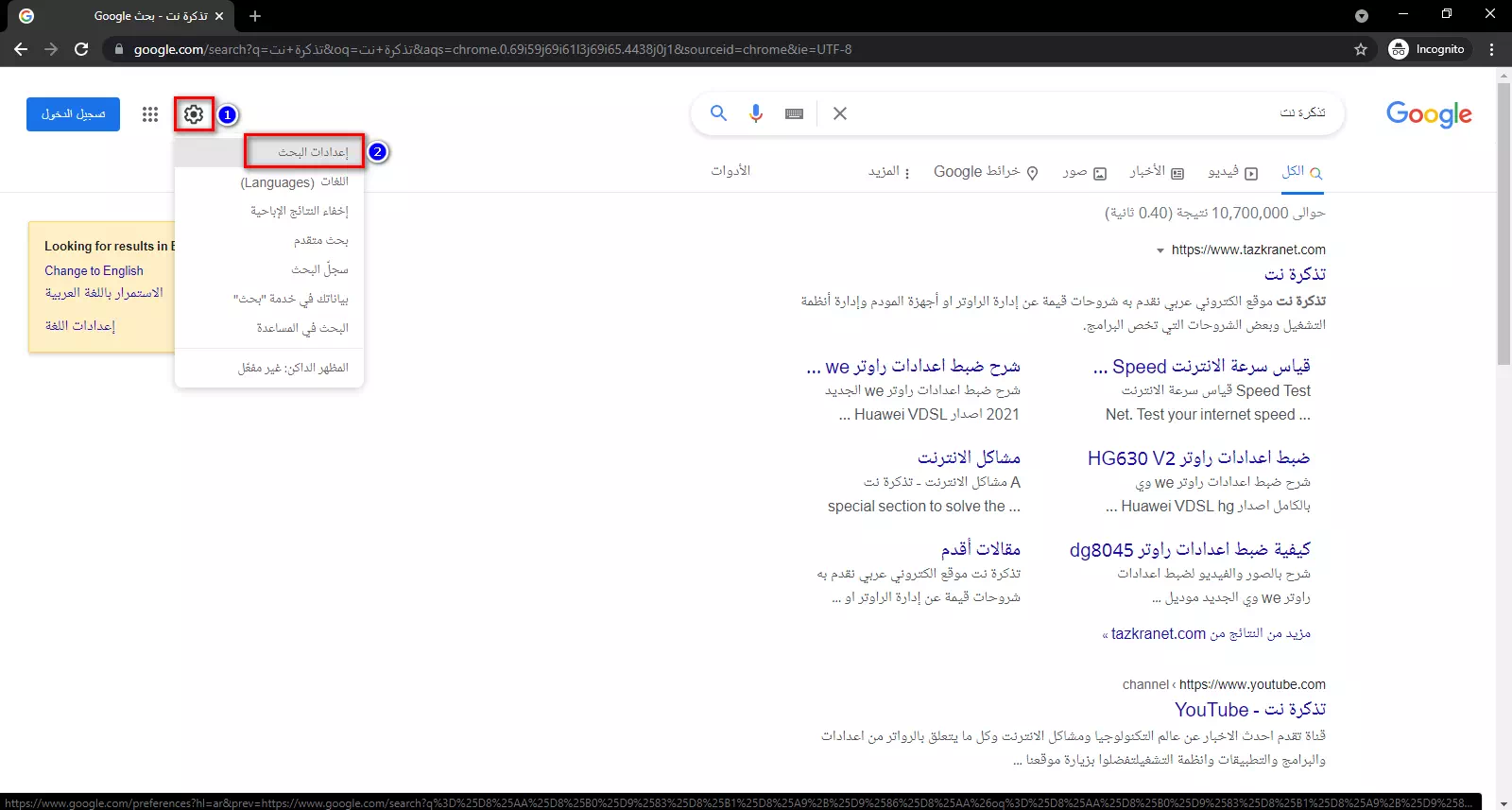Switch to the فيديو video tab
Screen dimensions: 1512x810
tap(1232, 172)
